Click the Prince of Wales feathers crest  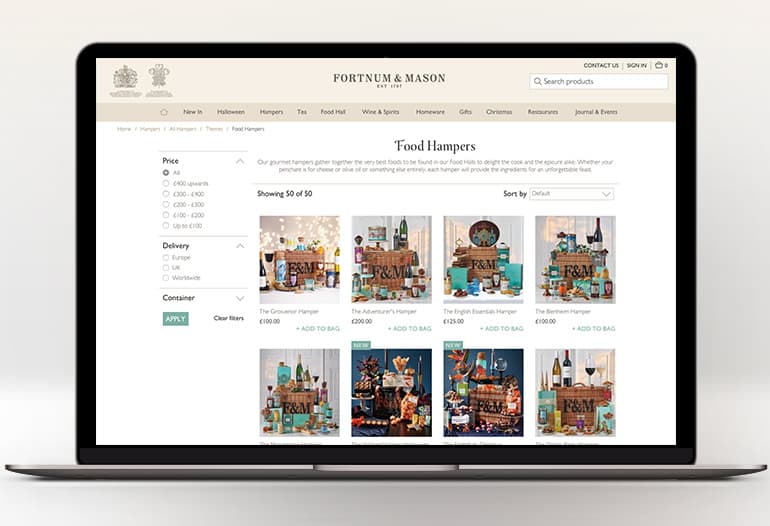(x=159, y=81)
